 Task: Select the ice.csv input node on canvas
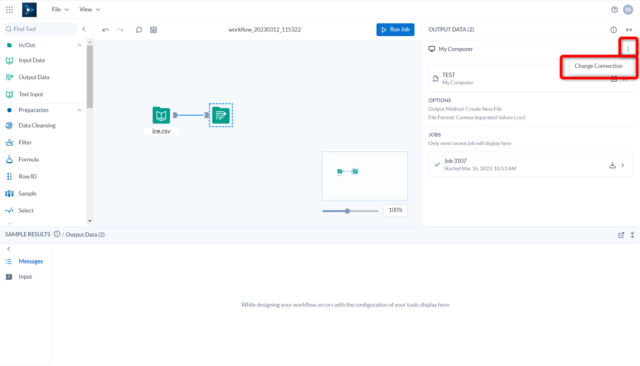click(161, 115)
